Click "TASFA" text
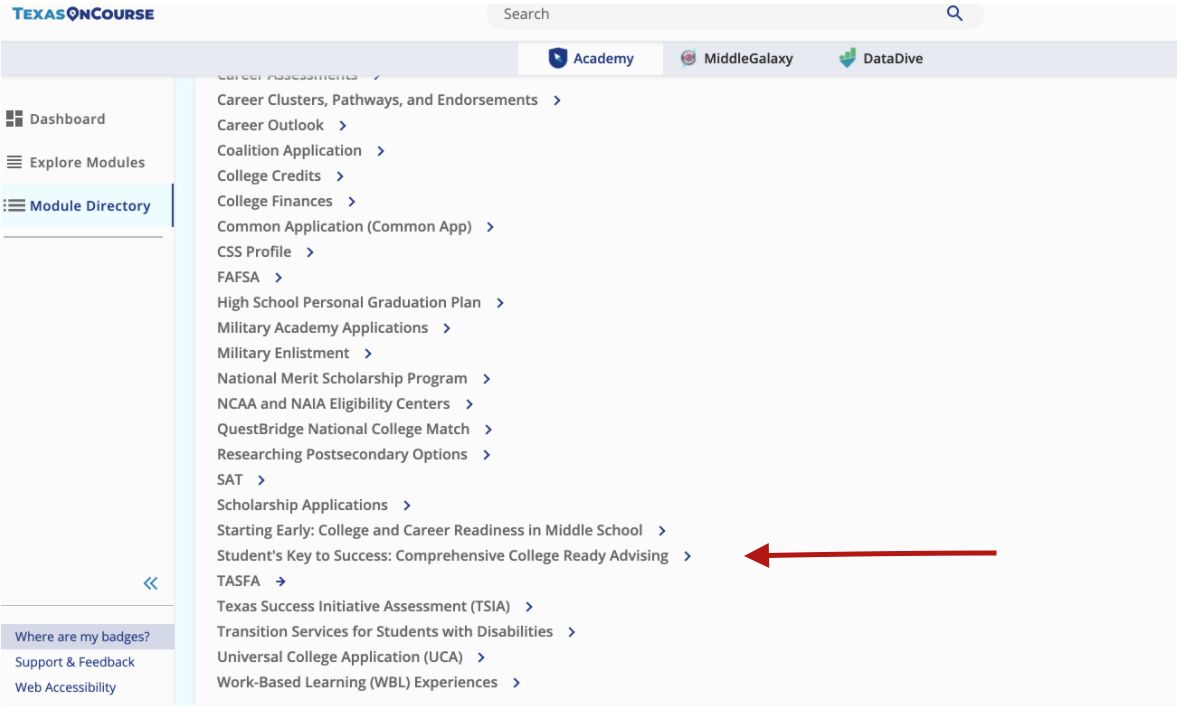The height and width of the screenshot is (708, 1181). (x=238, y=581)
